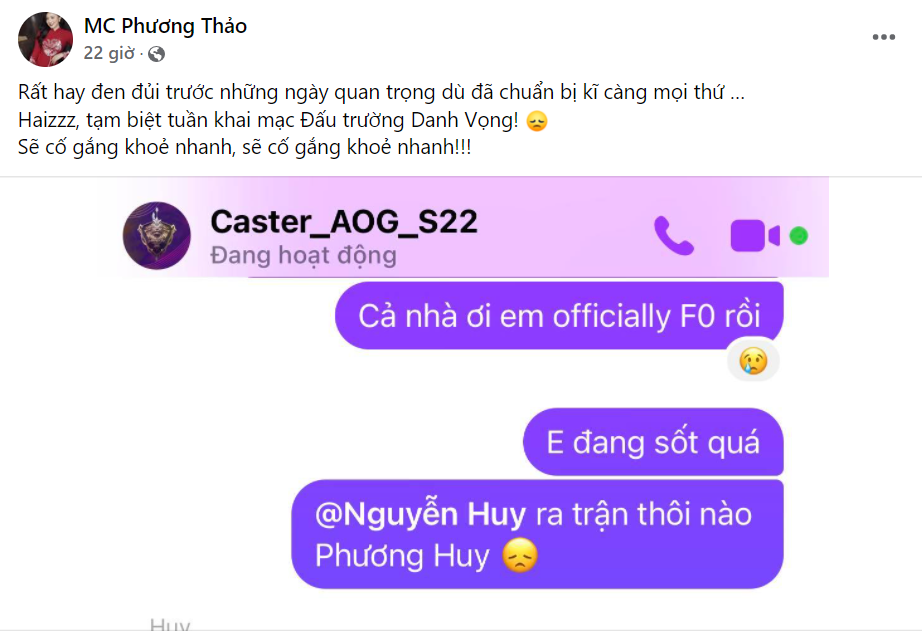Click the green active status dot
Screen dimensions: 922x633
pyautogui.click(x=799, y=236)
